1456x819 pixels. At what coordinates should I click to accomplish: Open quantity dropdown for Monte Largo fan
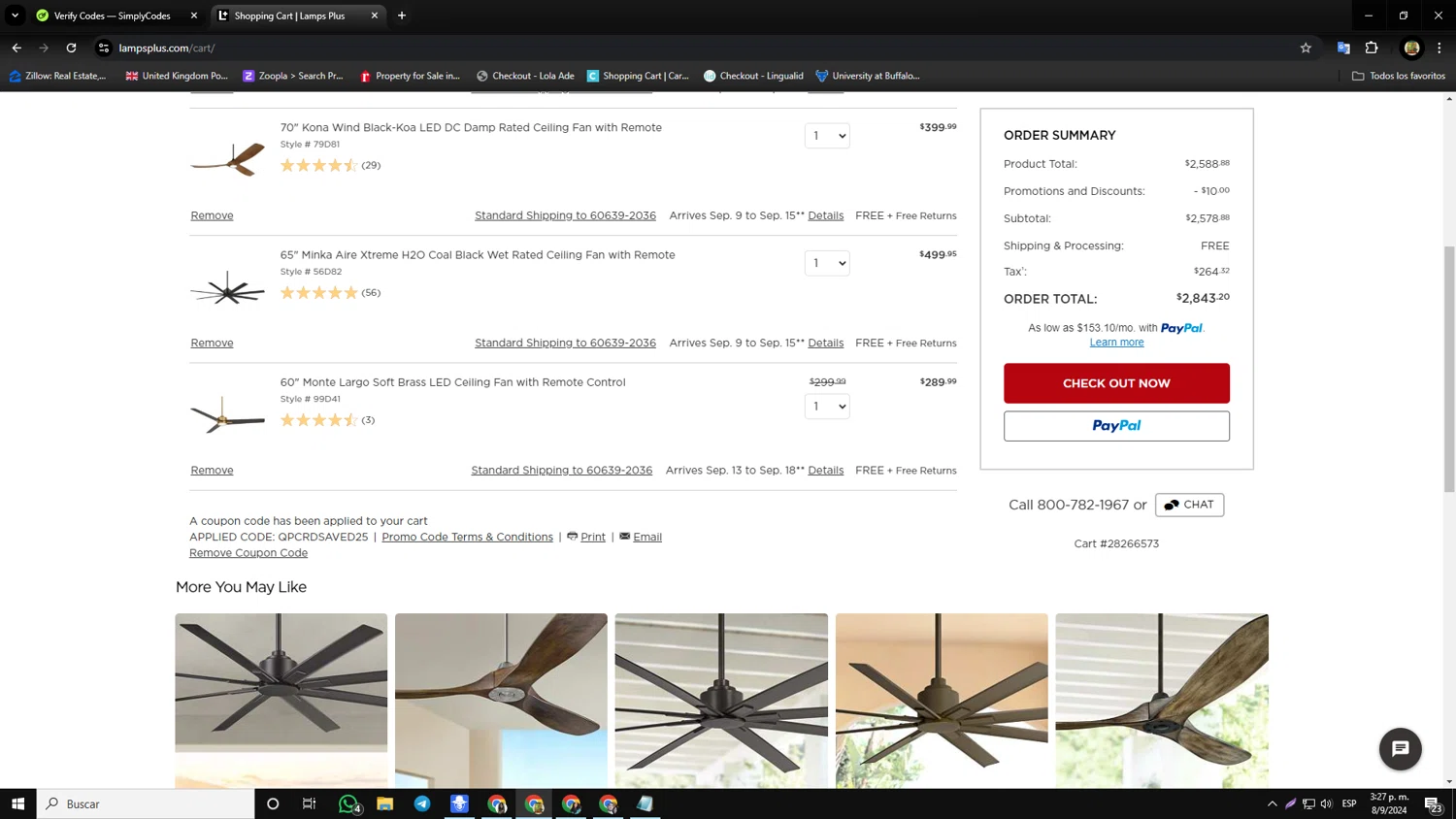827,407
